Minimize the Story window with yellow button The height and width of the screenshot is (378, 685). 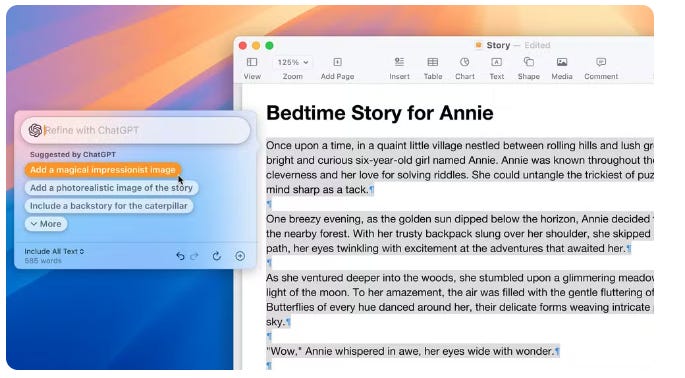pyautogui.click(x=256, y=45)
